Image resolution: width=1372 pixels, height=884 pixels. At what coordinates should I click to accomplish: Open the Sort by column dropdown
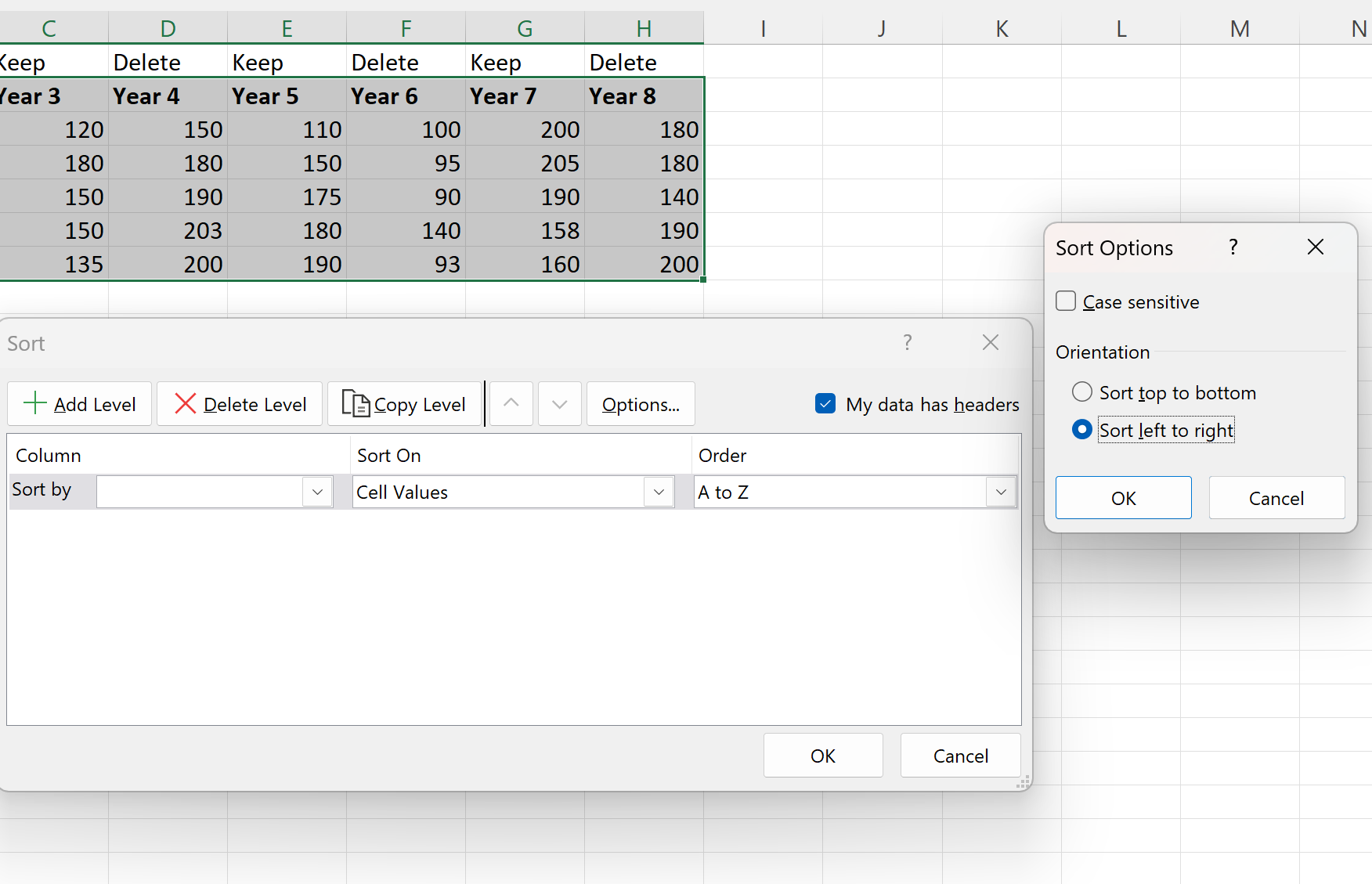click(316, 492)
